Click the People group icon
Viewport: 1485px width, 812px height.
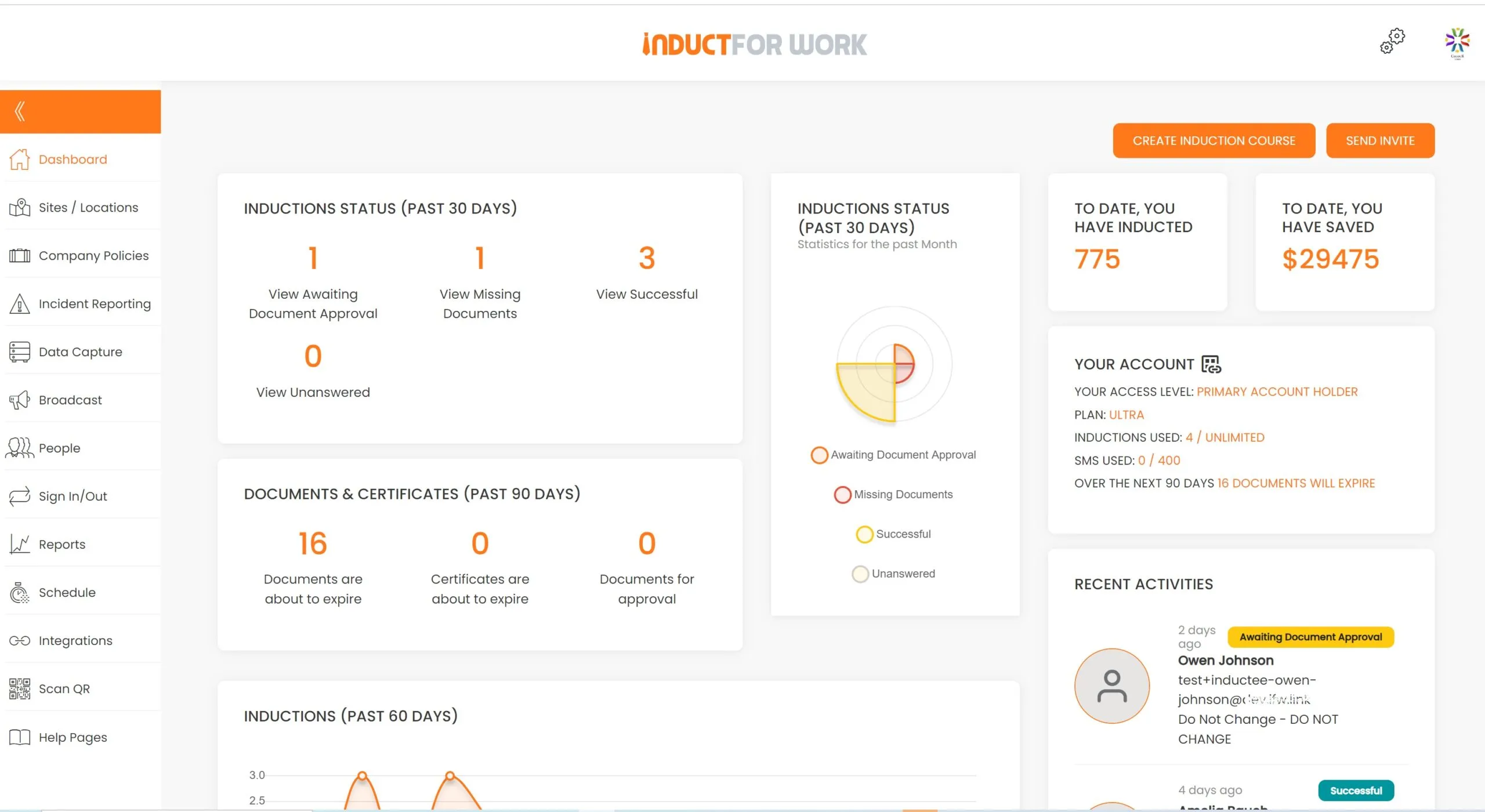click(20, 448)
